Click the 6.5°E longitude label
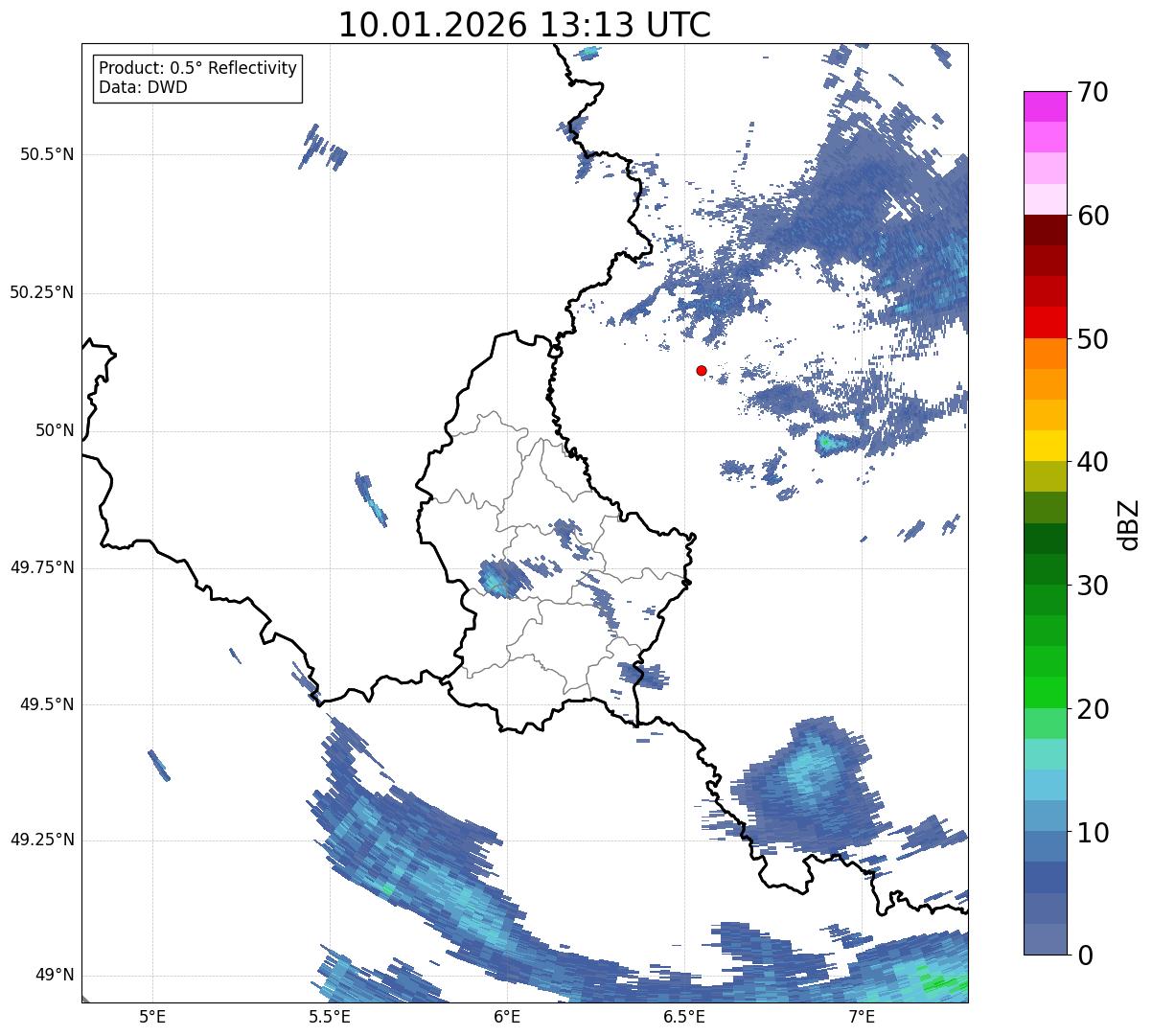The width and height of the screenshot is (1152, 1036). tap(684, 1016)
